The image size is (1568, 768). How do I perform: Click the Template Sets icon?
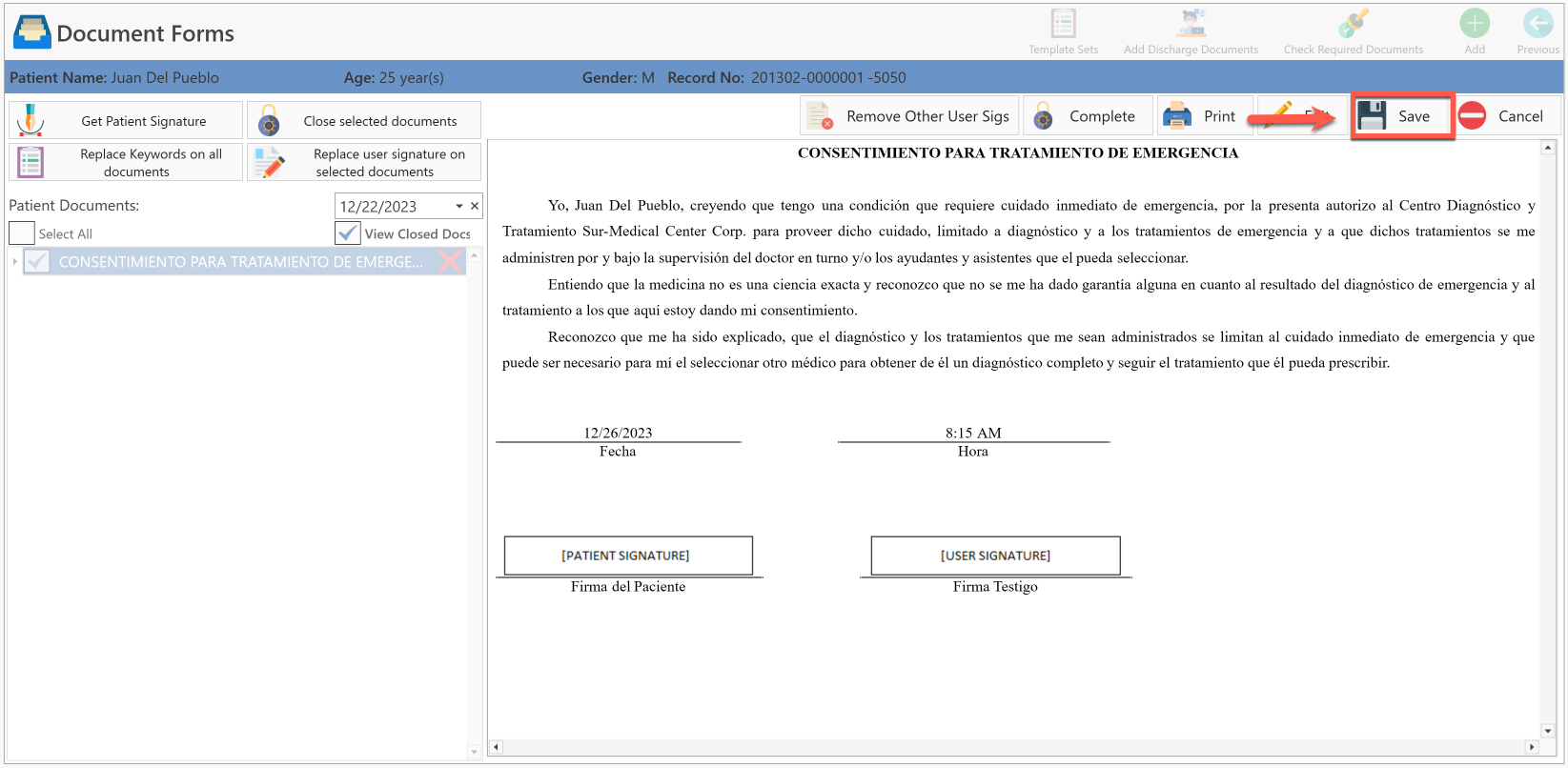pos(1063,23)
